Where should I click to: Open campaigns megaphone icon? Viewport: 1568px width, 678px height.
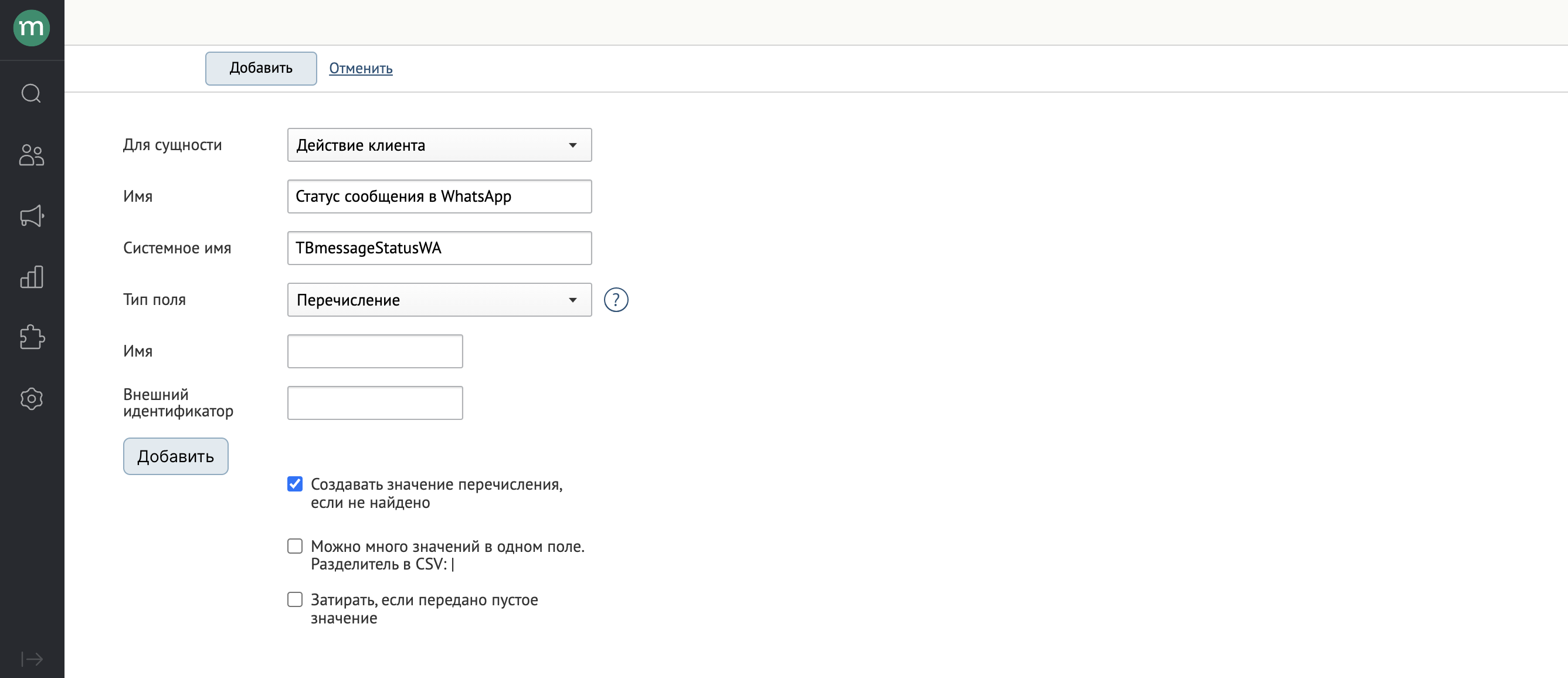pos(32,215)
